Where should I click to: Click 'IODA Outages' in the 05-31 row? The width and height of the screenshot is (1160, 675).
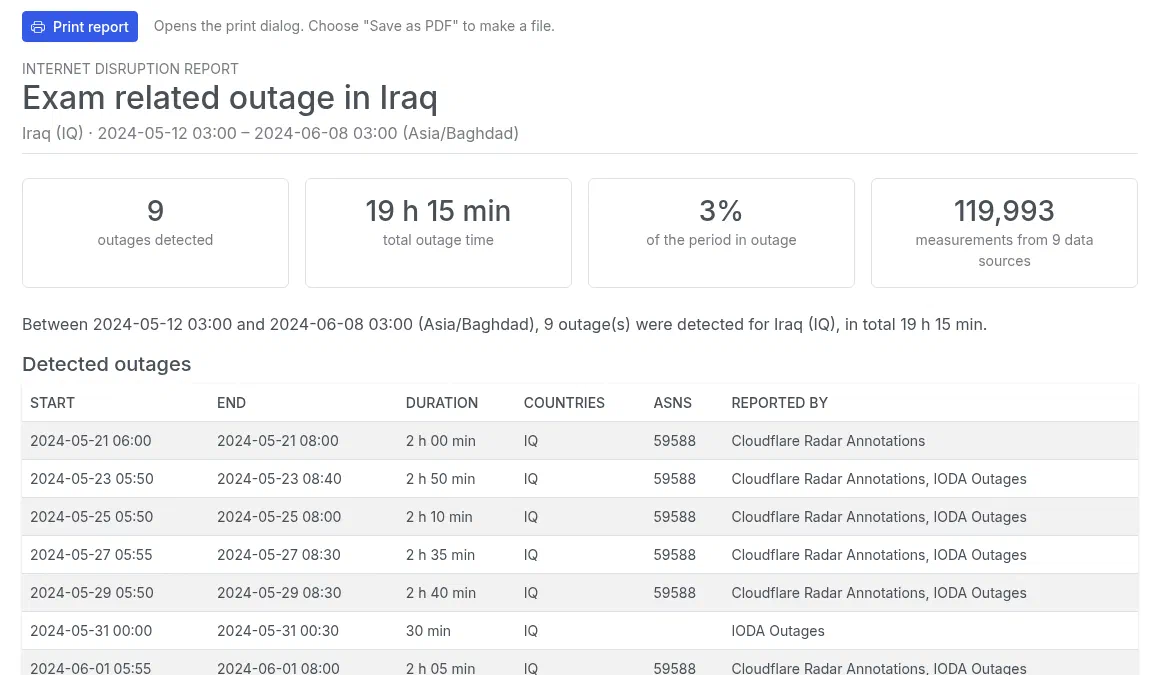(778, 631)
